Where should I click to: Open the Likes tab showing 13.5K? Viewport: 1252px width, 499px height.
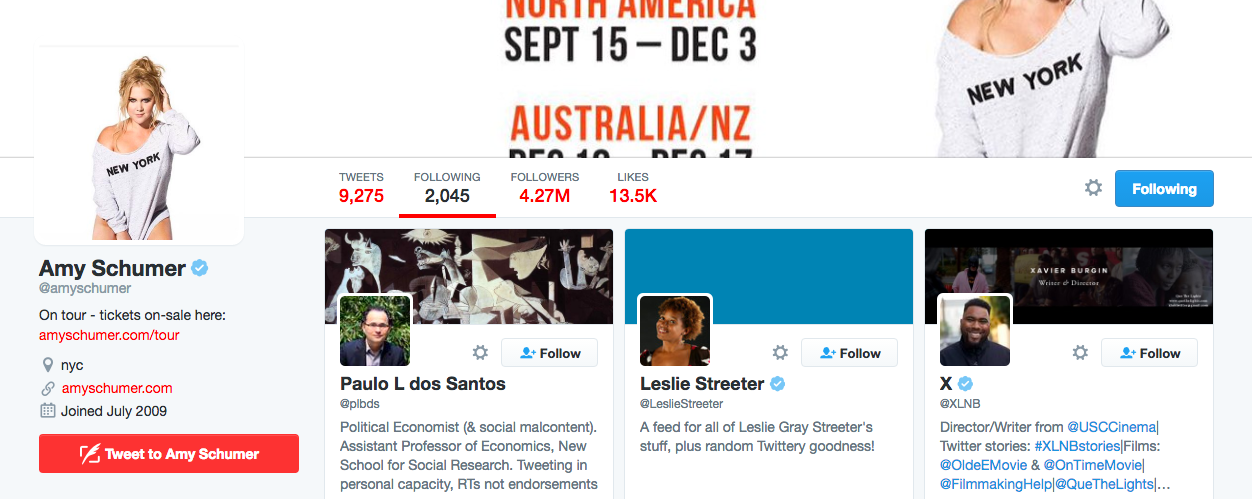pyautogui.click(x=632, y=187)
